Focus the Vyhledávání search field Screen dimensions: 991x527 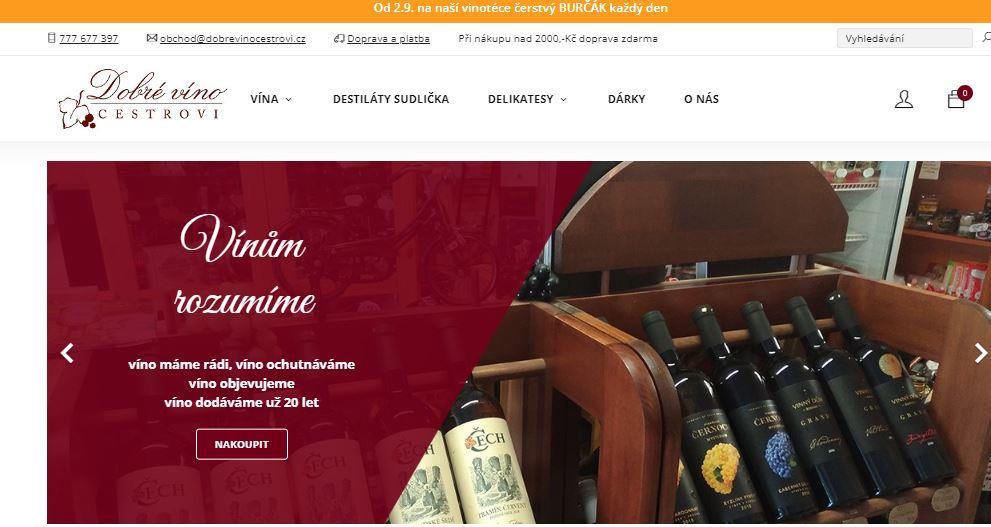[x=904, y=38]
